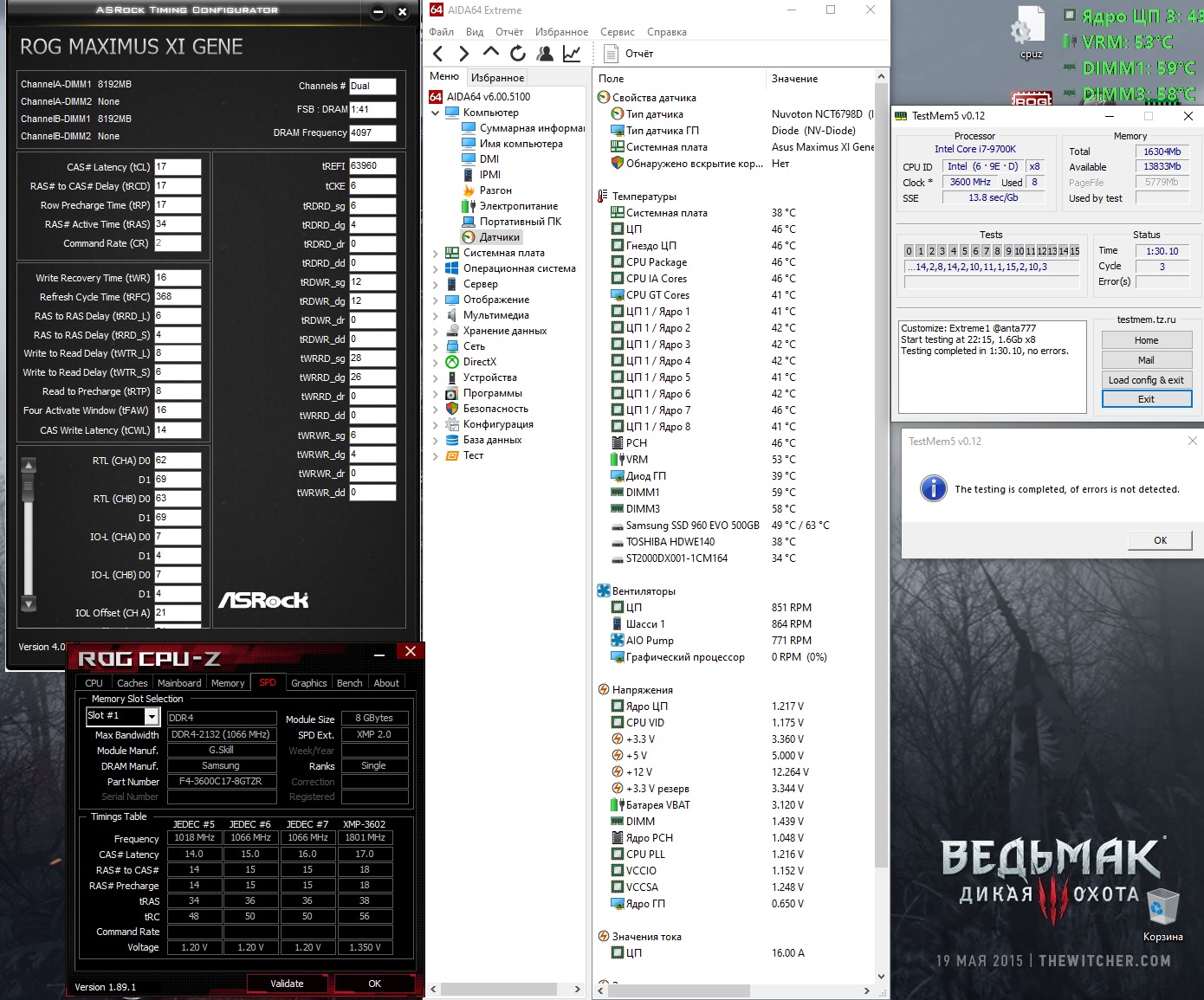Click the DirectX icon in the tree
The height and width of the screenshot is (1000, 1204).
[x=452, y=362]
